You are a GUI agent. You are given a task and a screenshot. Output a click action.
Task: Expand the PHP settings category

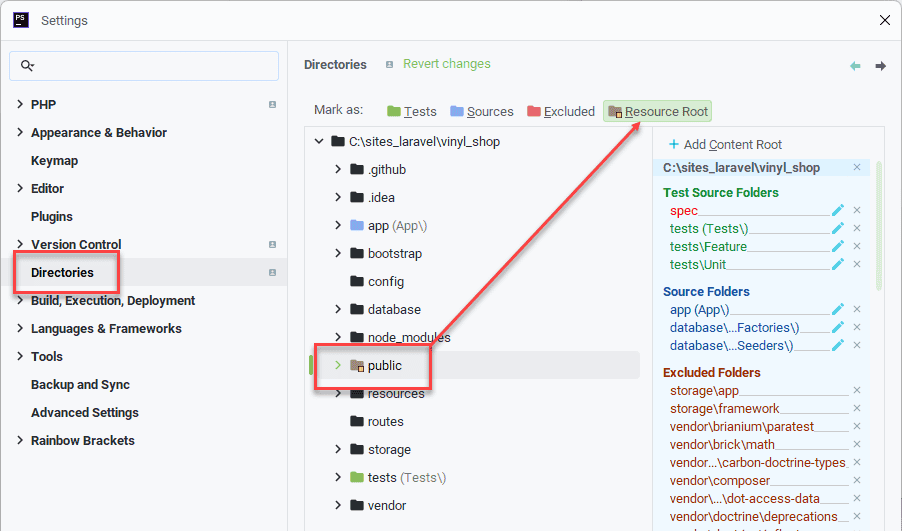pyautogui.click(x=20, y=104)
